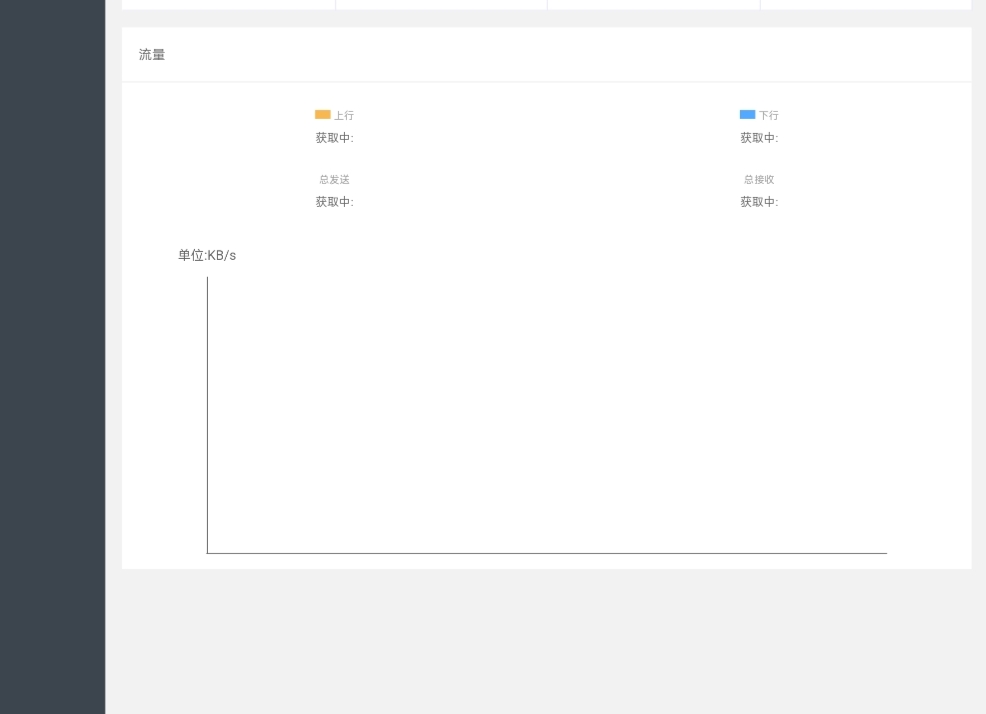The height and width of the screenshot is (714, 986).
Task: Click 获取中 value under 下行
Action: 759,138
